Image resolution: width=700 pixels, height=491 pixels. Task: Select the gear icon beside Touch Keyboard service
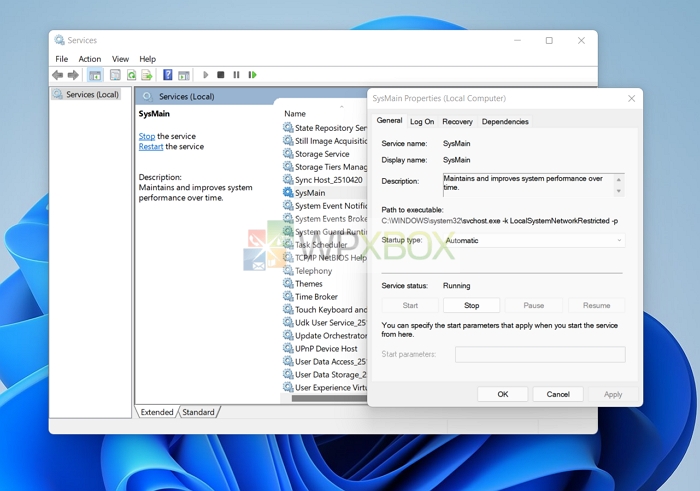288,309
